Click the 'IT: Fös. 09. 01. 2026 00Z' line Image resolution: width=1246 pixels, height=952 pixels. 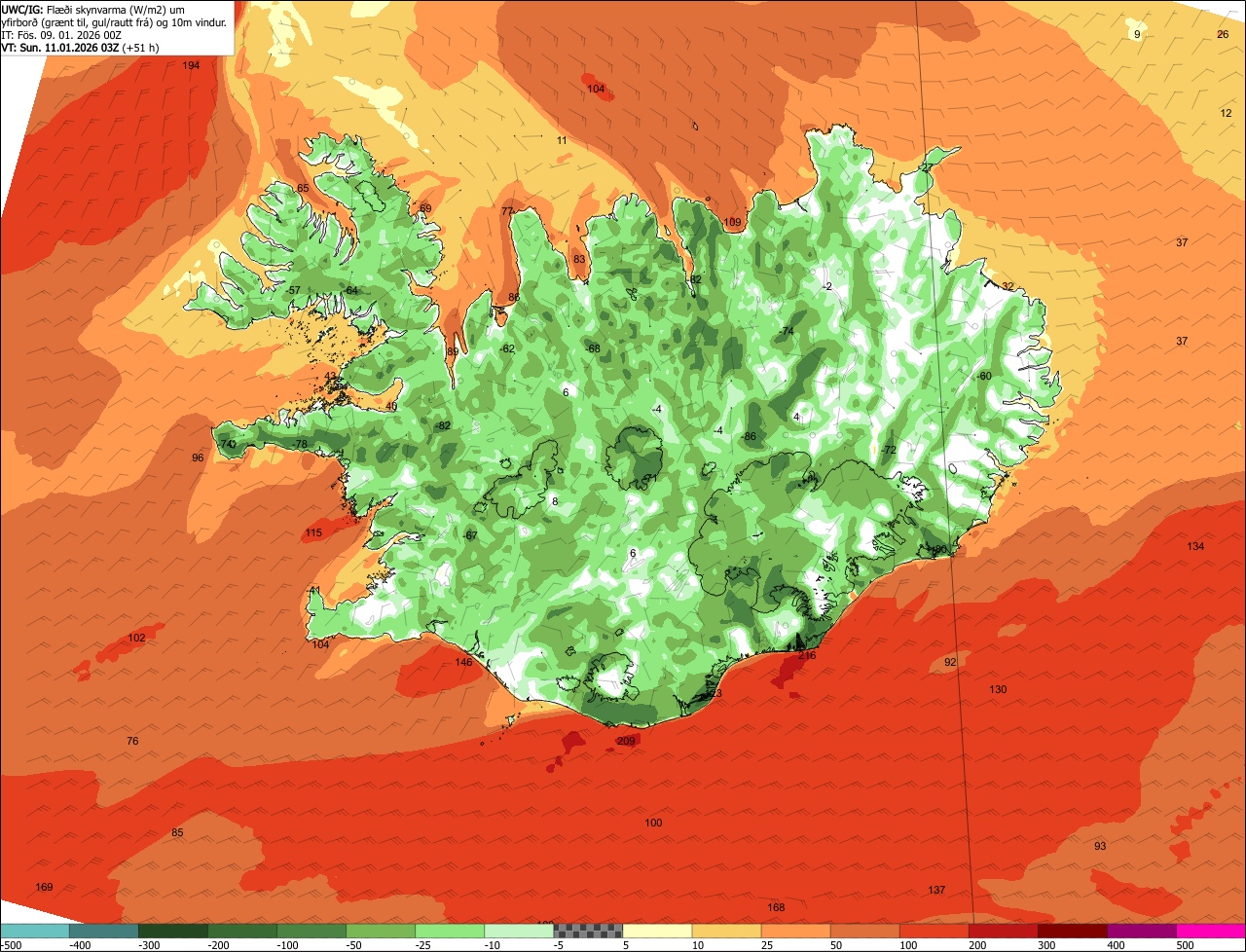tap(61, 34)
